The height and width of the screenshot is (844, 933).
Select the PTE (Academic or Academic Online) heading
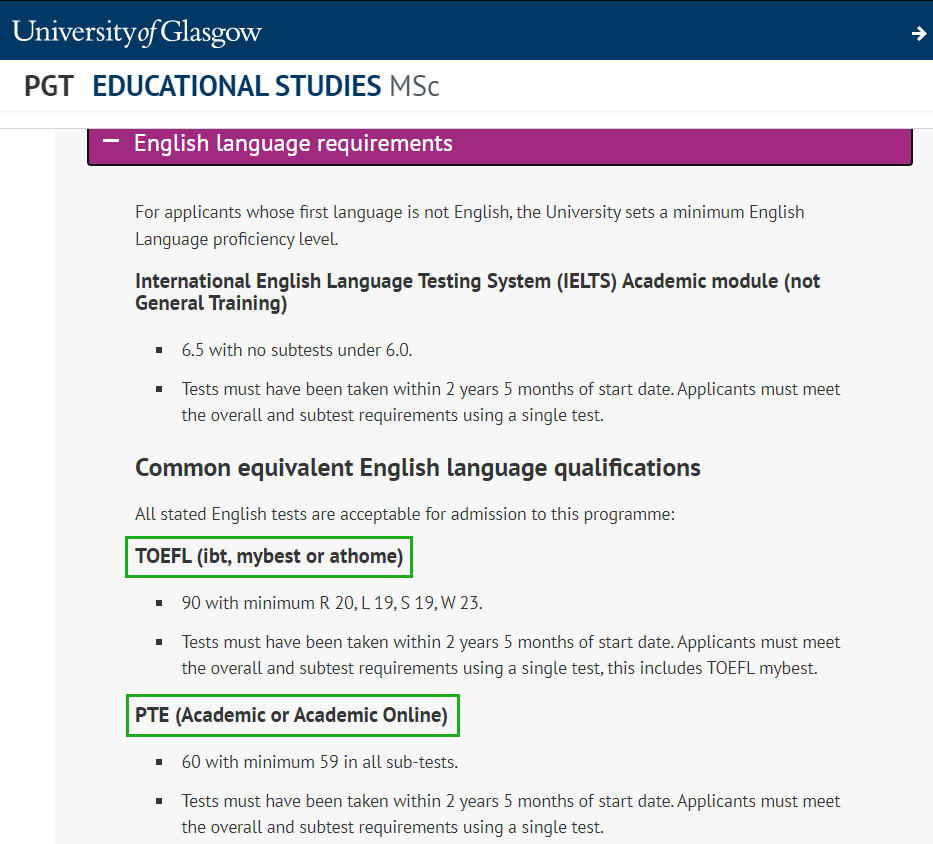coord(291,715)
